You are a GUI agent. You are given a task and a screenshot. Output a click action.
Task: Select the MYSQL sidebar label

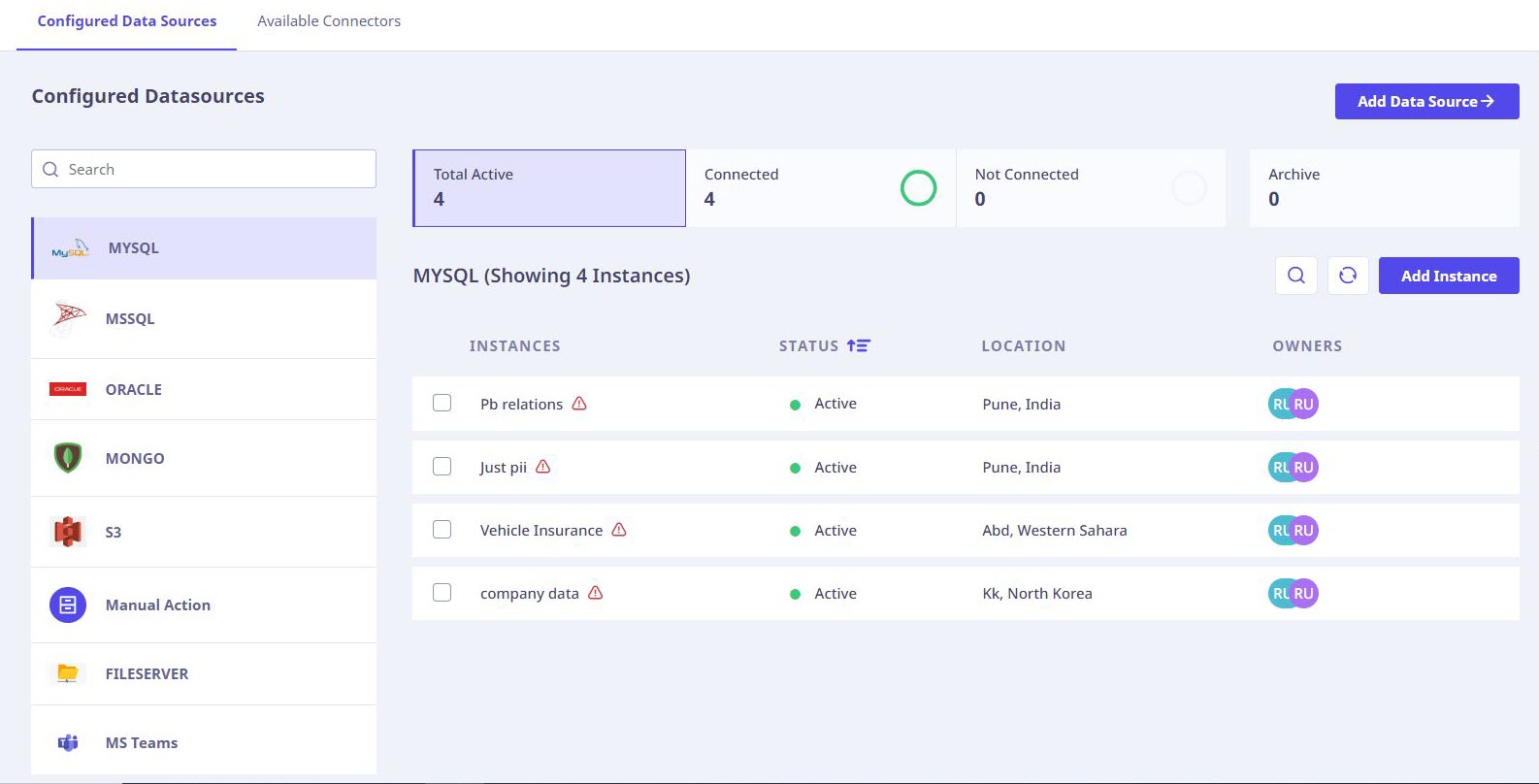click(134, 247)
